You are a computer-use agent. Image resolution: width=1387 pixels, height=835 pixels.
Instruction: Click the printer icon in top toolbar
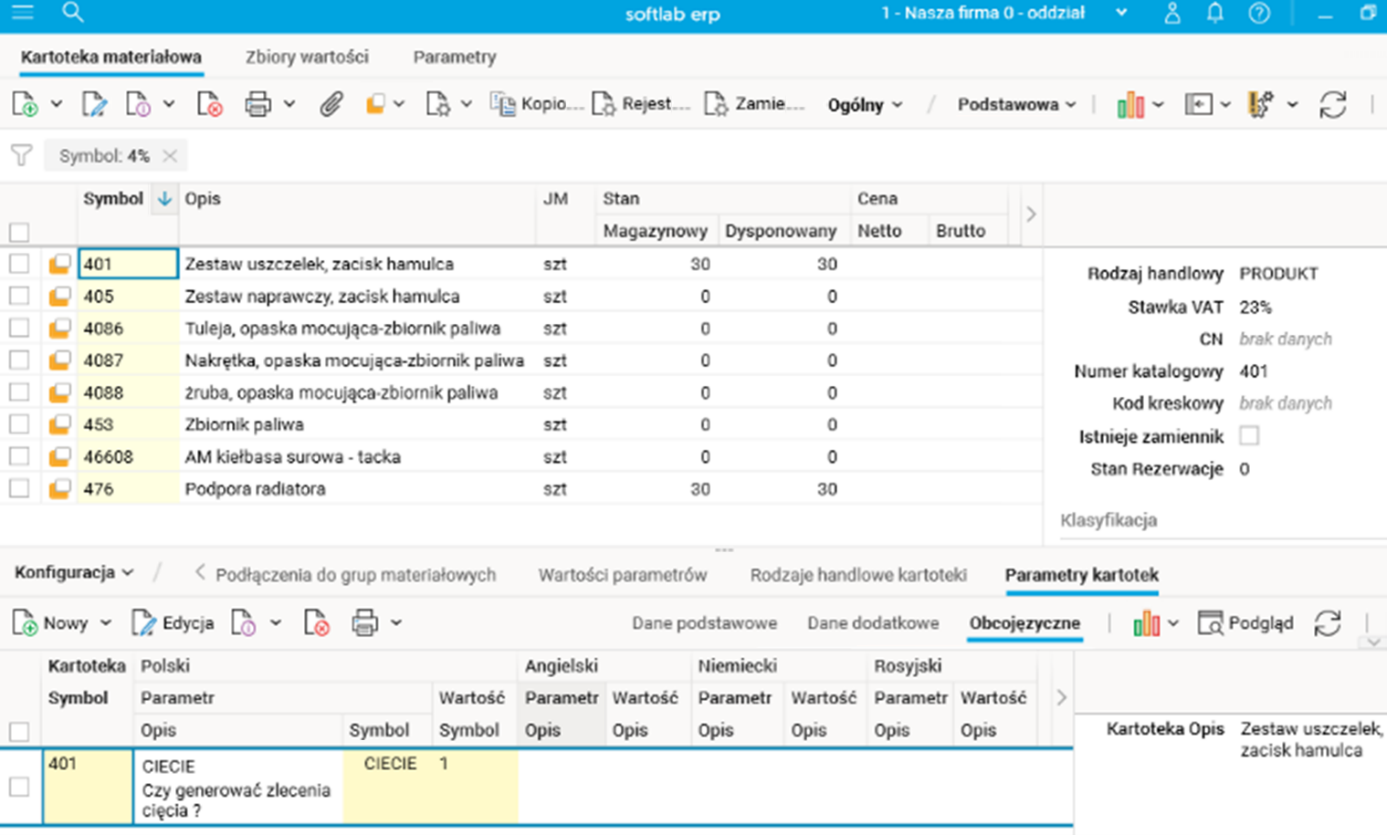(258, 105)
